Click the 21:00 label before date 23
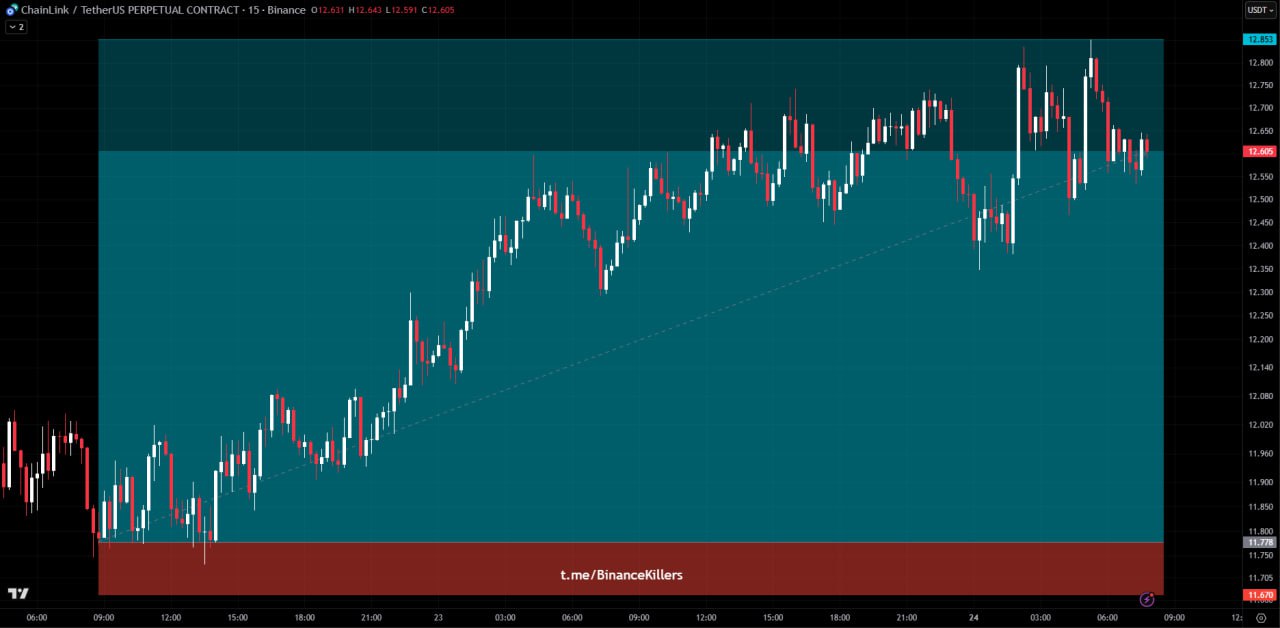Viewport: 1280px width, 628px height. tap(371, 618)
